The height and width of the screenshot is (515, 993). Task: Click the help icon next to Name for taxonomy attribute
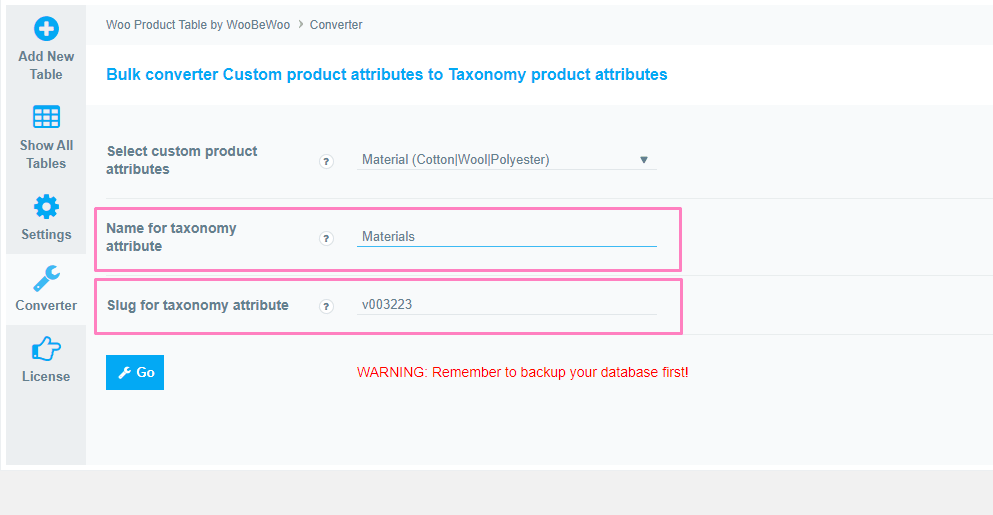click(x=326, y=239)
